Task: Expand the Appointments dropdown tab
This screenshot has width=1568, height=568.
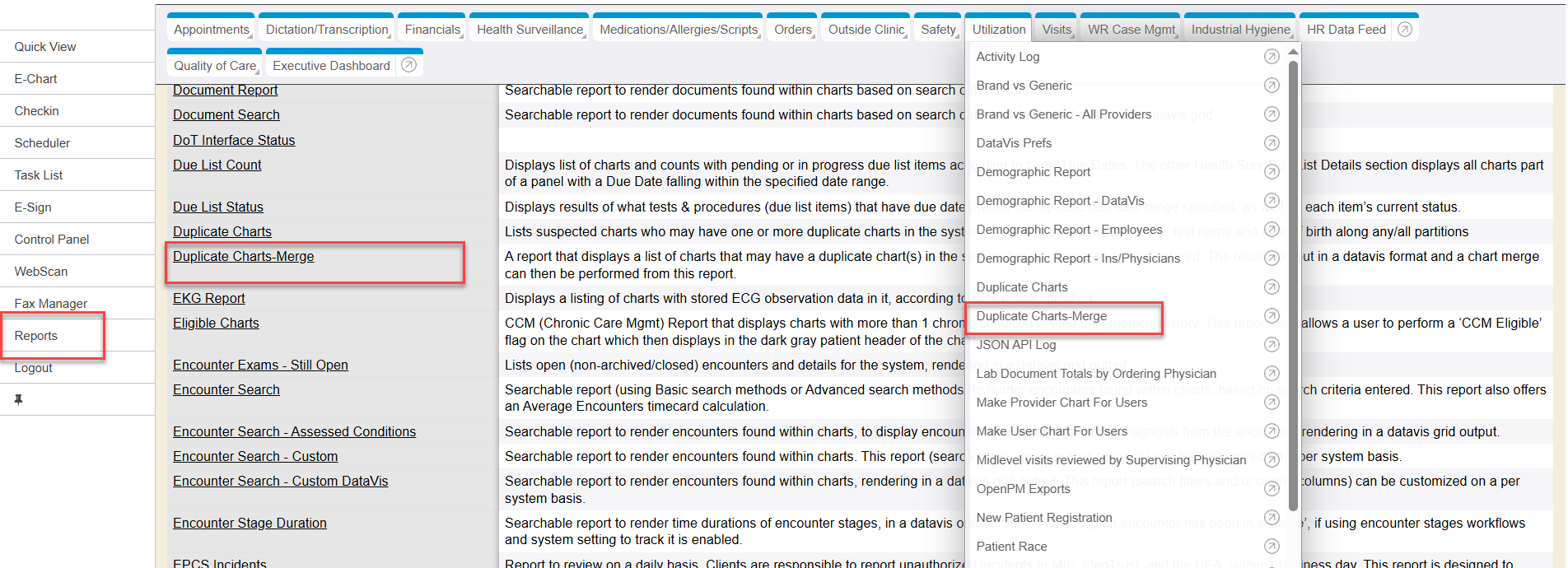Action: [212, 30]
